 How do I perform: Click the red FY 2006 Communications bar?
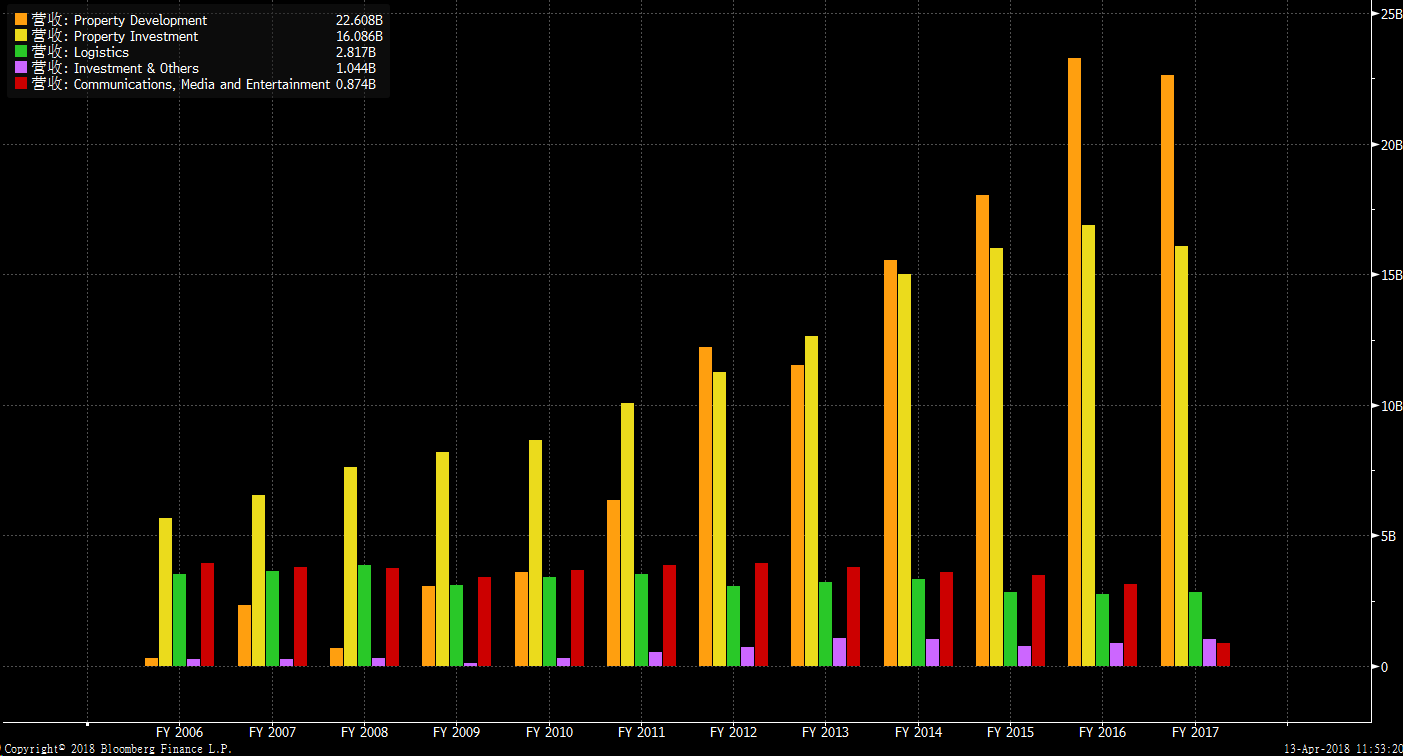pyautogui.click(x=207, y=614)
